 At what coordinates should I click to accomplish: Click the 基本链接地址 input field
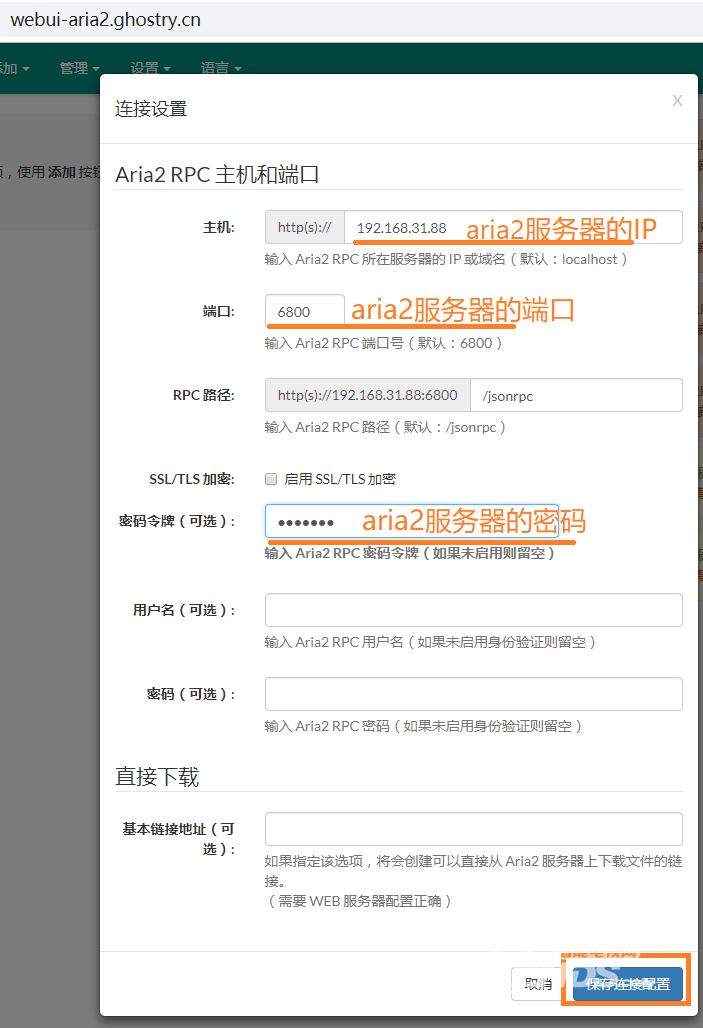click(473, 829)
